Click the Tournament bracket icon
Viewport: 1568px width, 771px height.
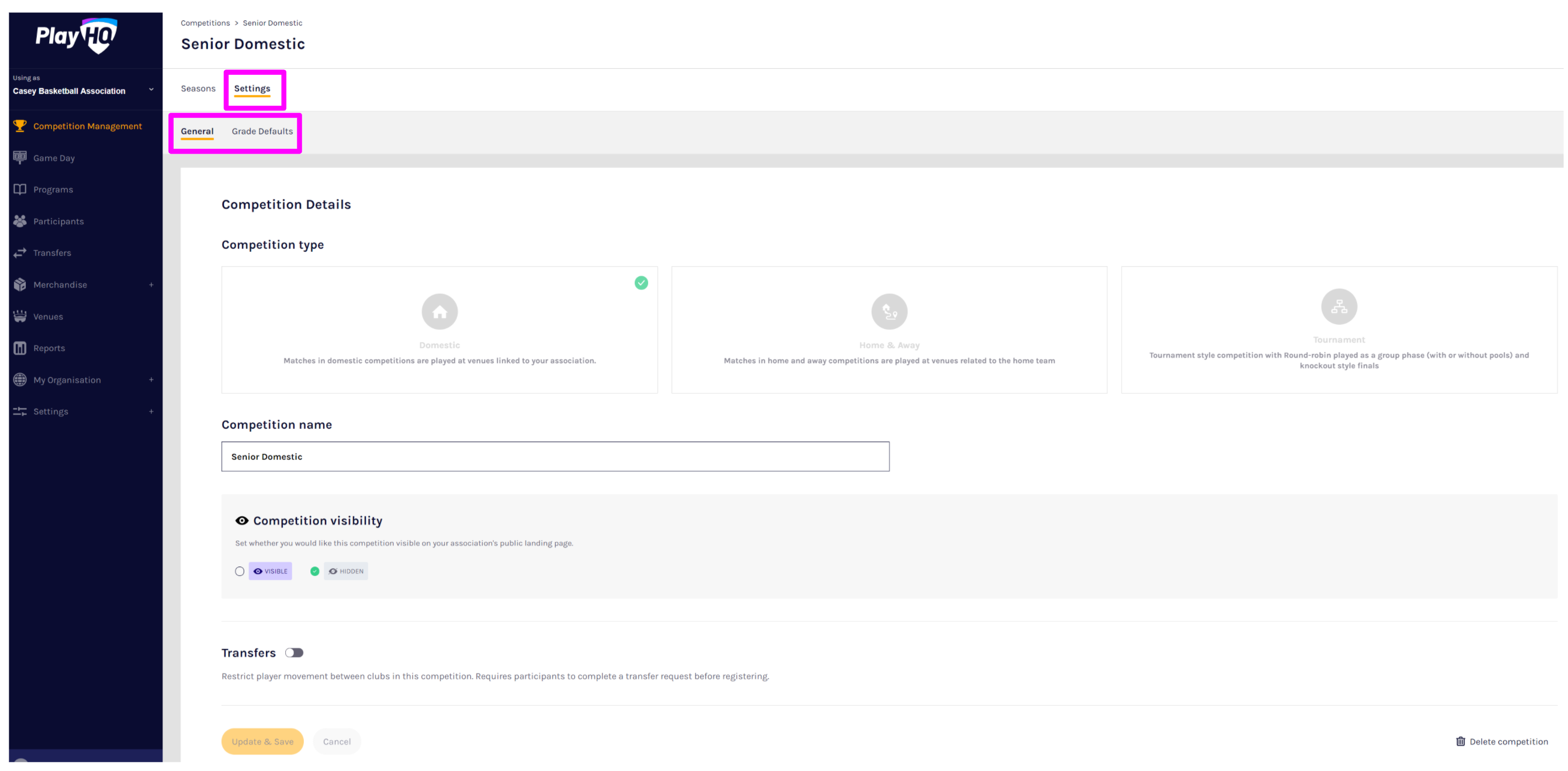point(1338,306)
